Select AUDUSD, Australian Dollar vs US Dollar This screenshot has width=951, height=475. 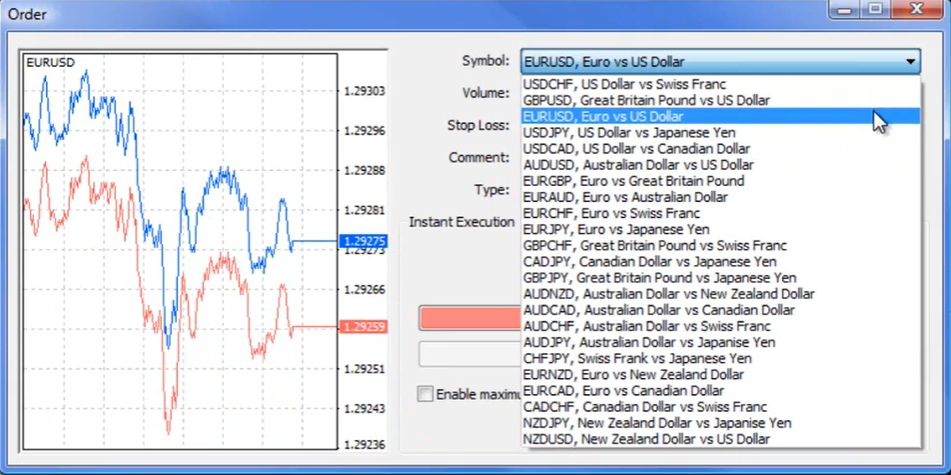click(x=721, y=164)
